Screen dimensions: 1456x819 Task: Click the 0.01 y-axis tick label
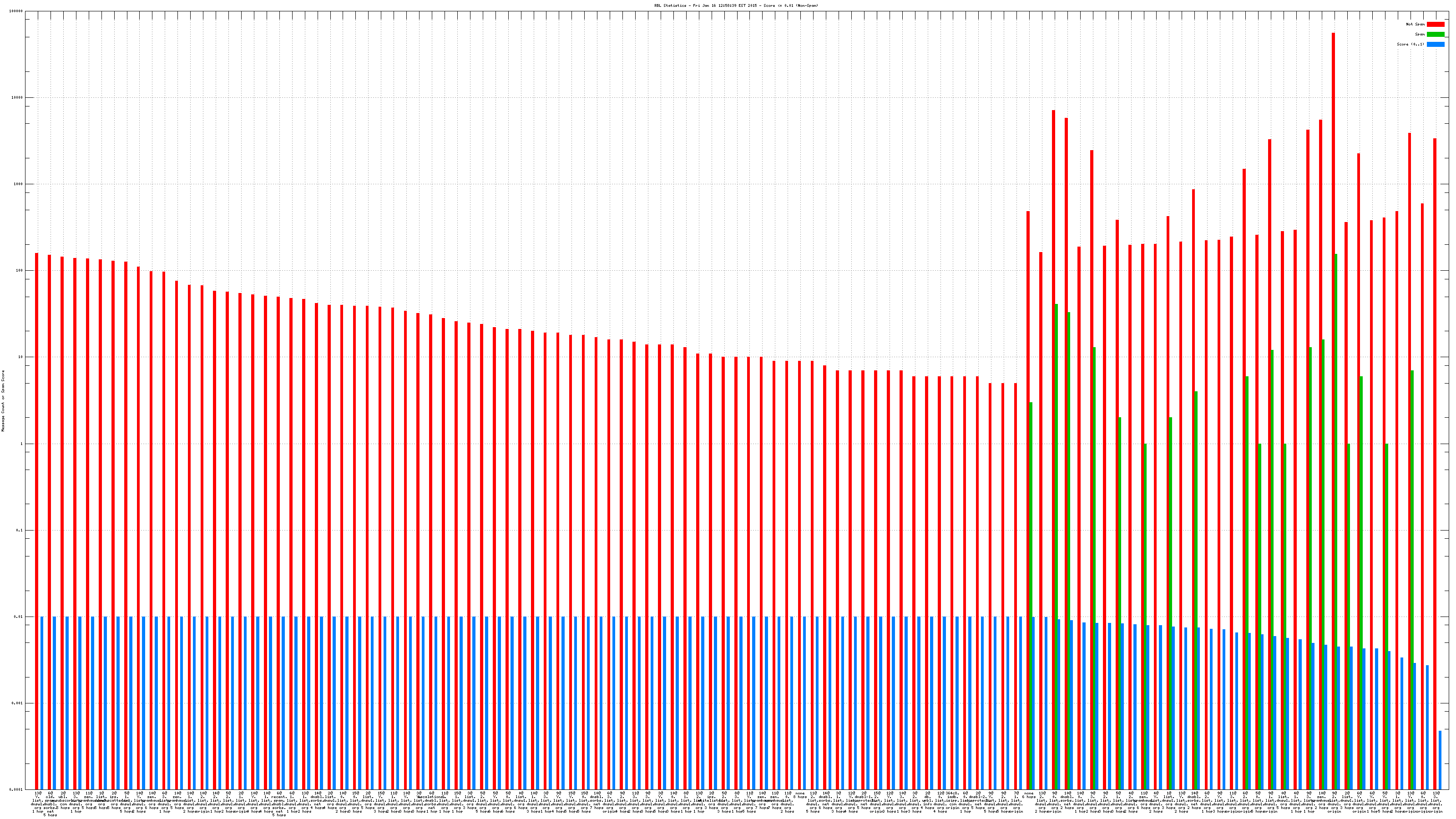(19, 617)
